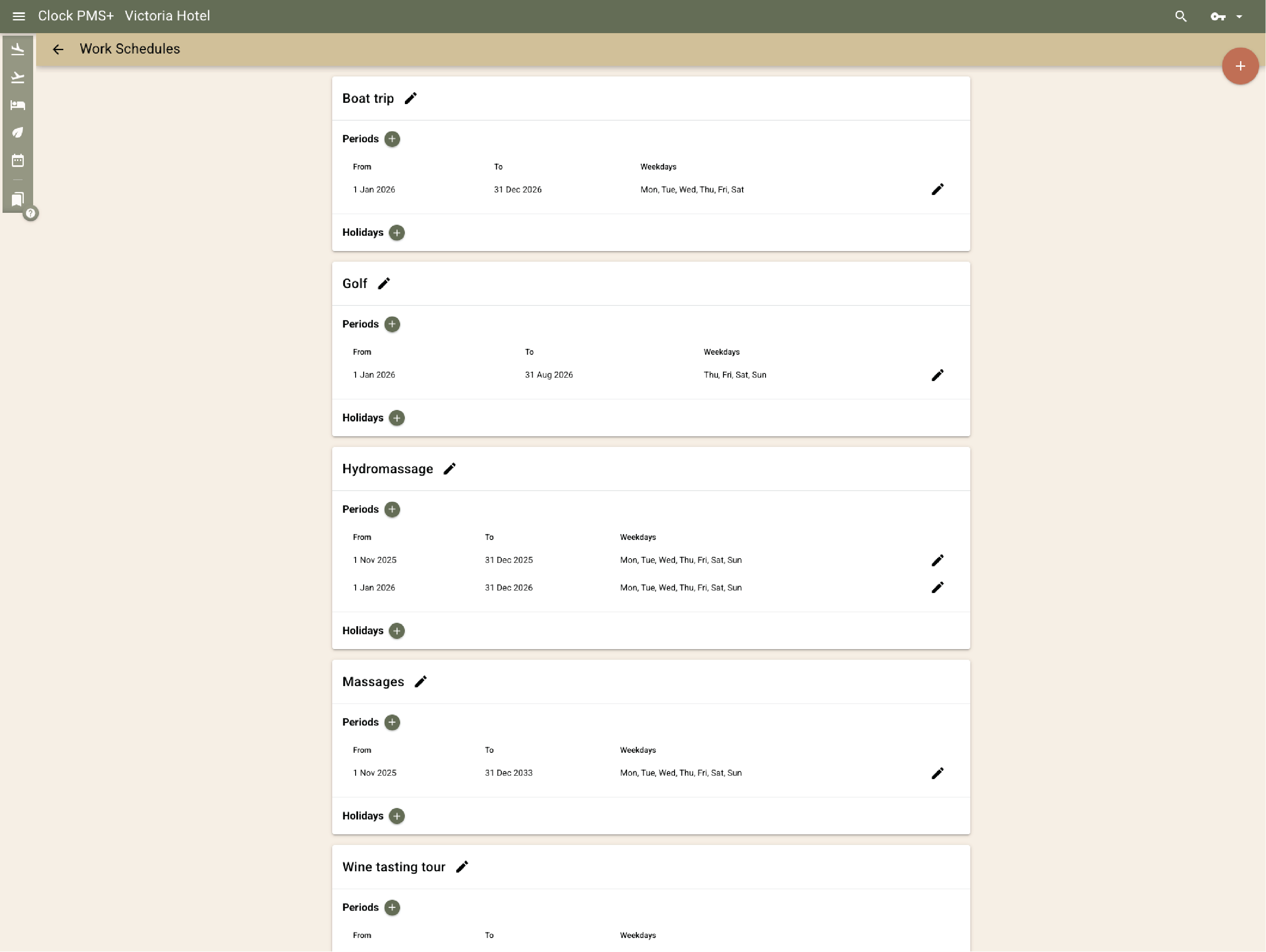Open the bed rooms icon in sidebar

(x=18, y=105)
